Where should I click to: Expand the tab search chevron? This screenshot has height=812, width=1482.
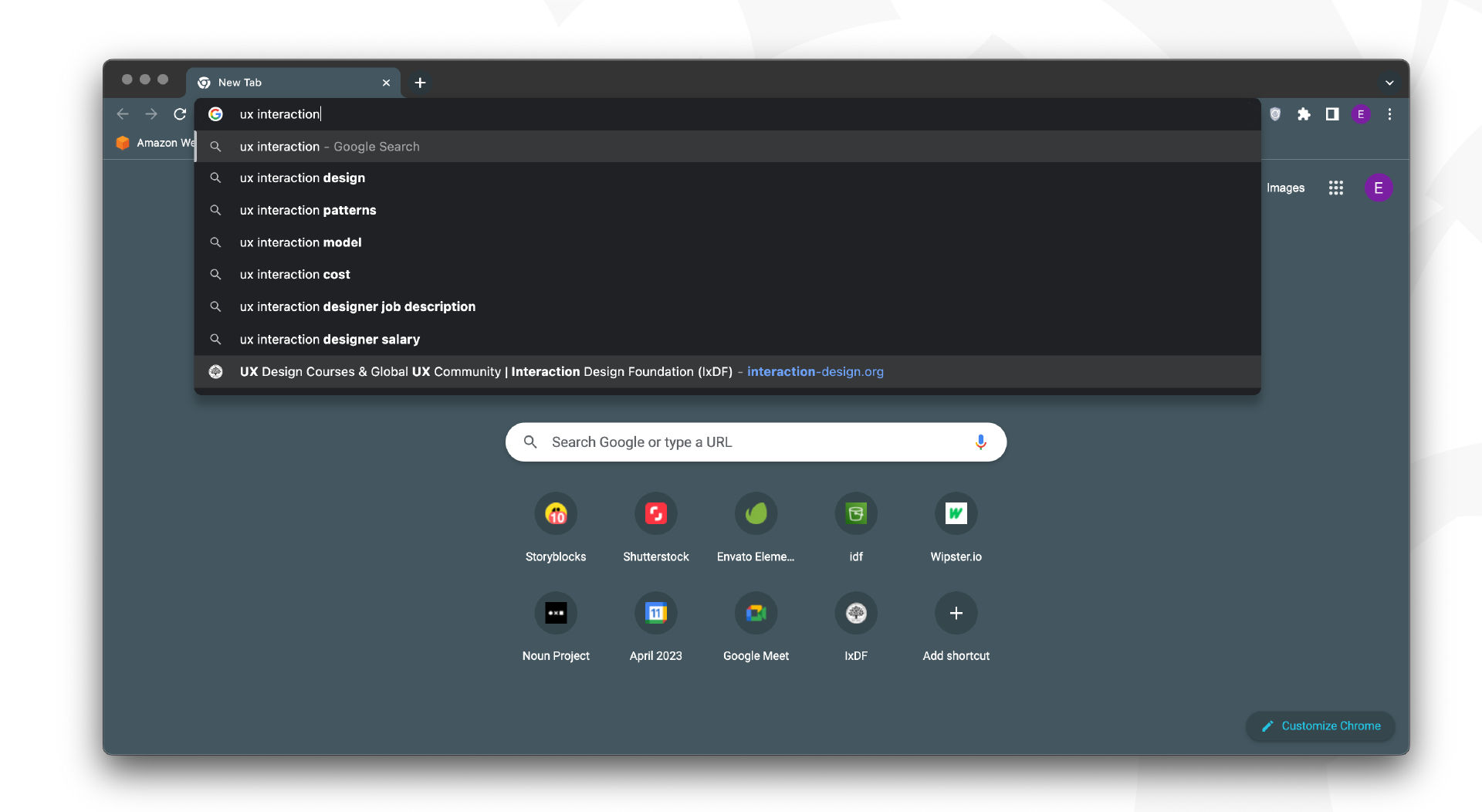pyautogui.click(x=1389, y=83)
